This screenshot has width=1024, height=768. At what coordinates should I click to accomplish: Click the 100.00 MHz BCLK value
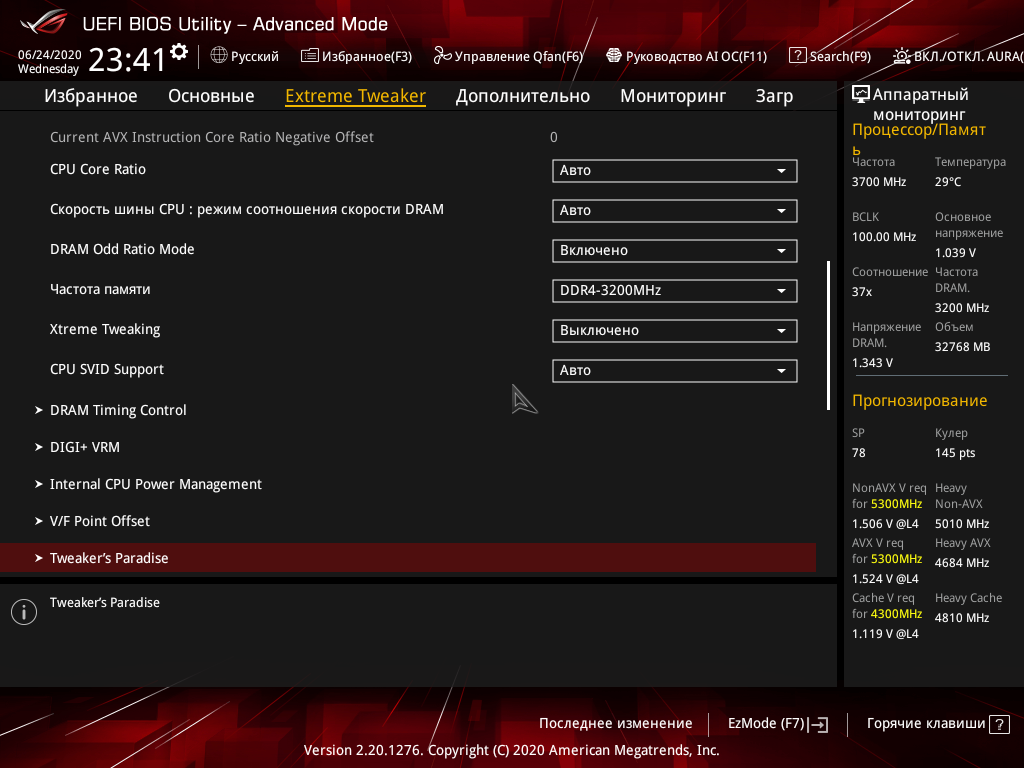coord(884,237)
